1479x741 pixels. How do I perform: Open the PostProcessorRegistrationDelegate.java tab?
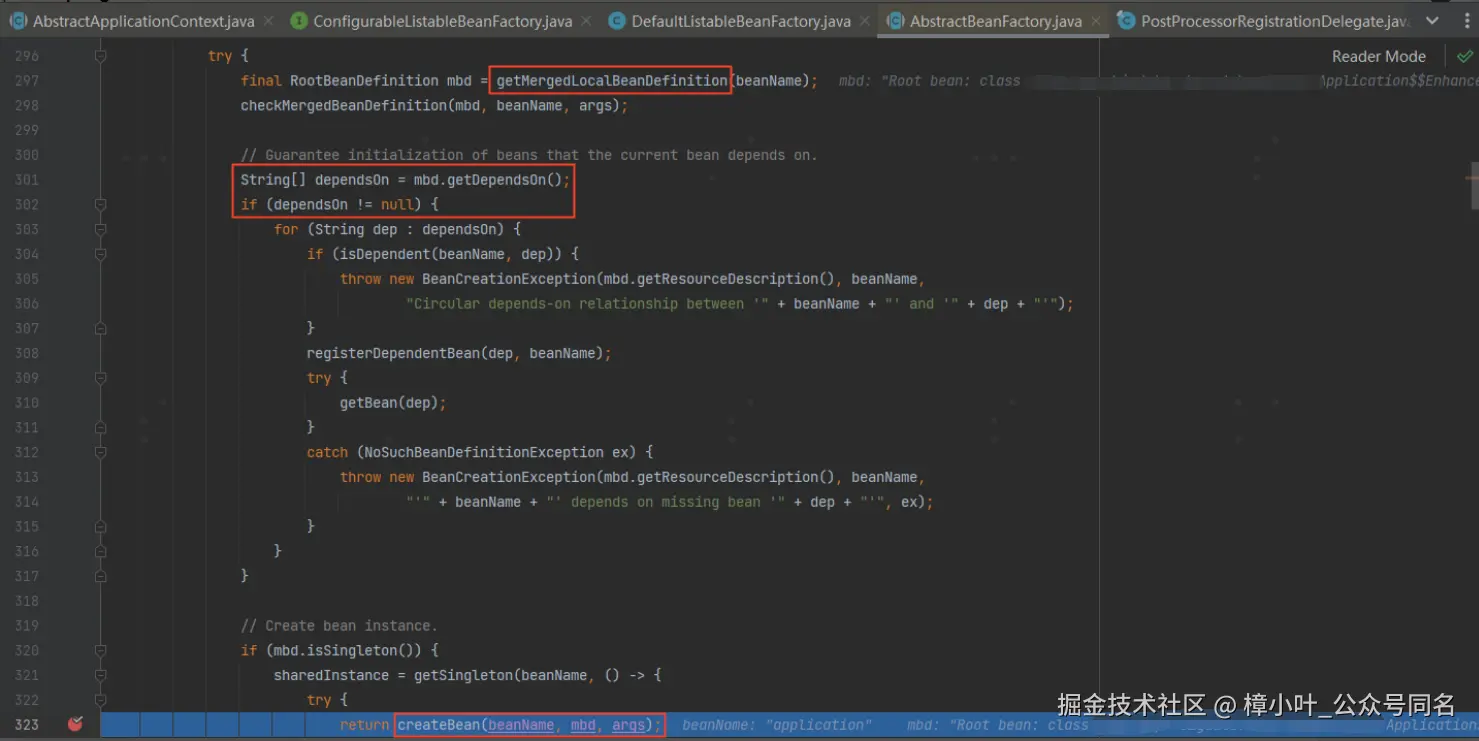[x=1262, y=21]
